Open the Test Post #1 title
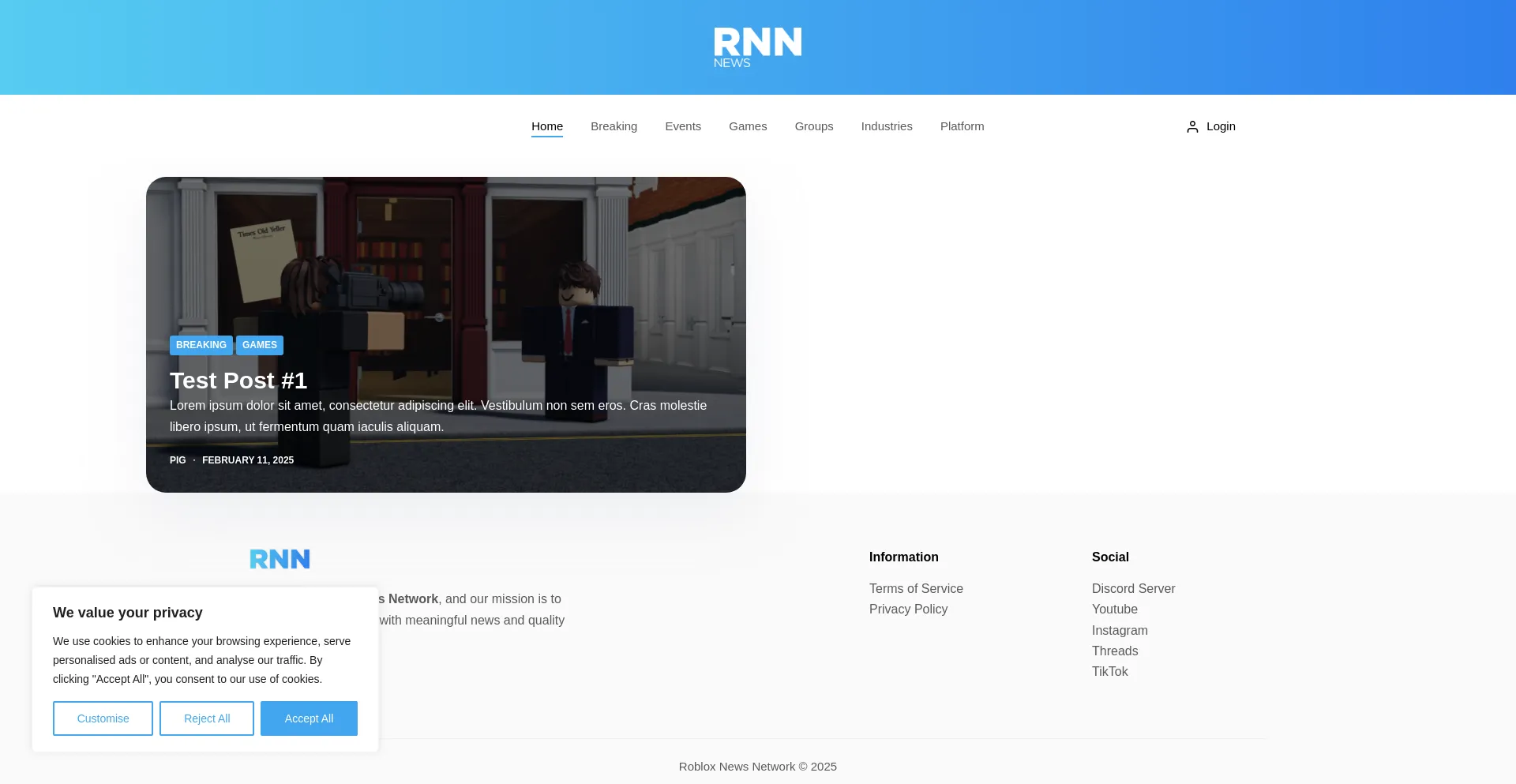 point(238,381)
